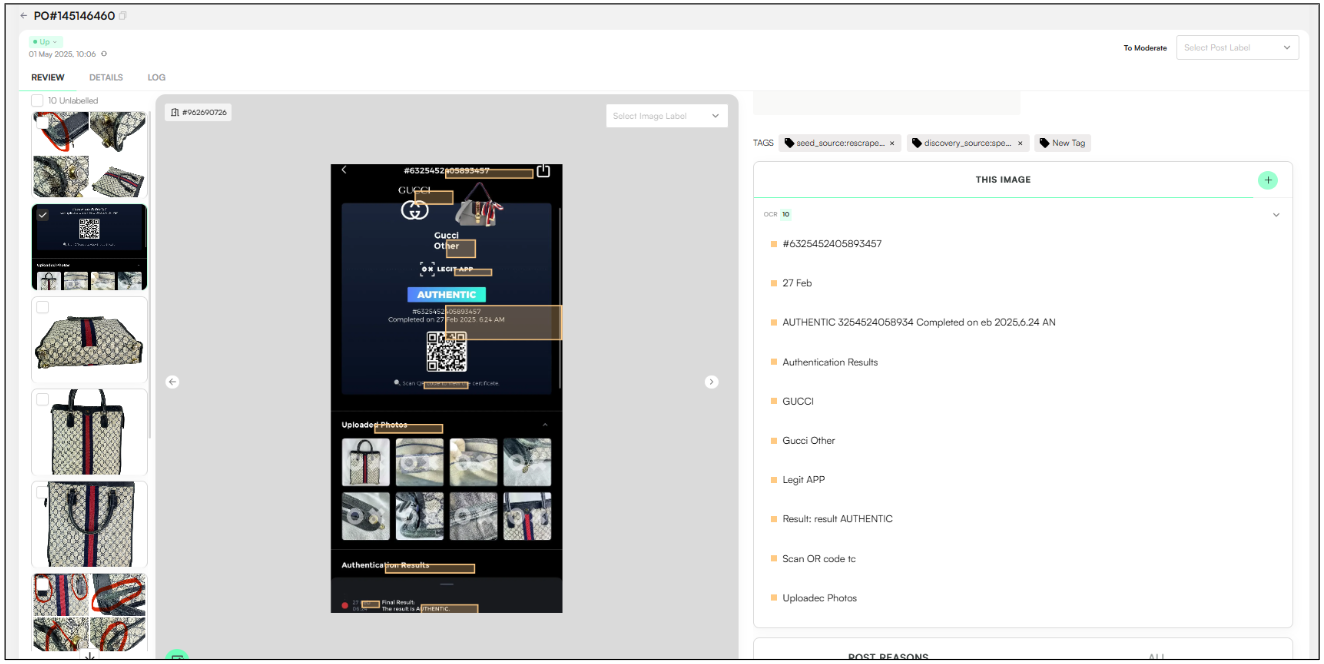
Task: Add a New Tag
Action: (x=1062, y=143)
